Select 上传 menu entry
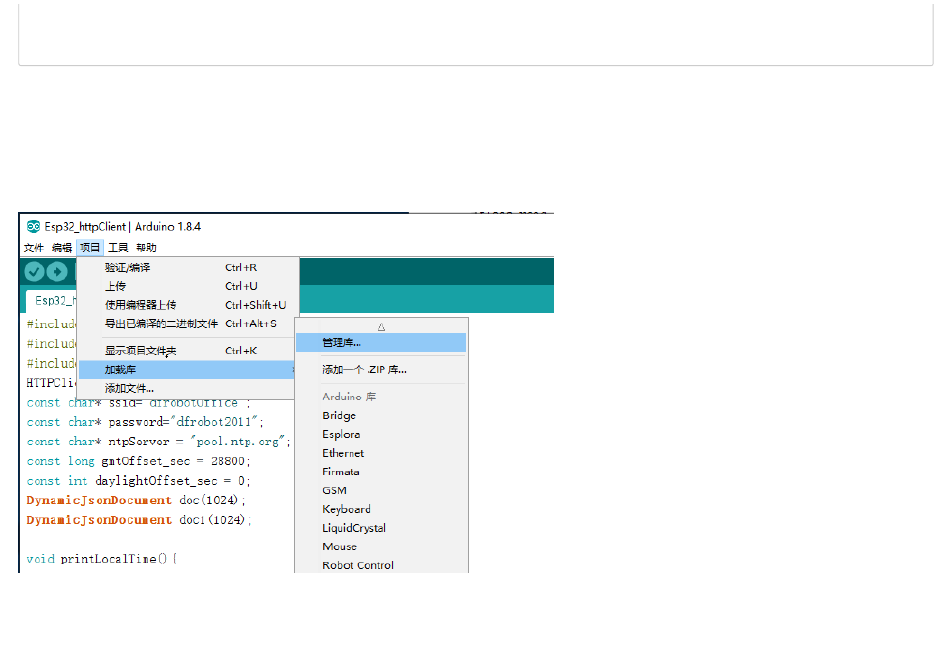The image size is (950, 654). tap(188, 286)
